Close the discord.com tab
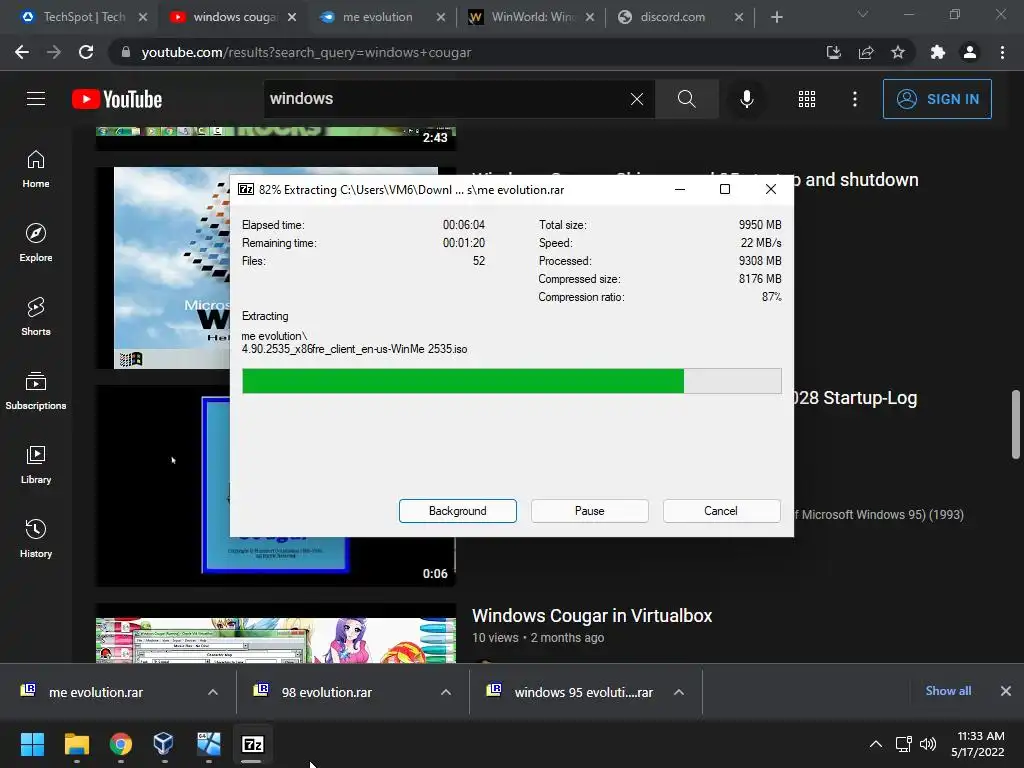1024x768 pixels. pos(739,17)
